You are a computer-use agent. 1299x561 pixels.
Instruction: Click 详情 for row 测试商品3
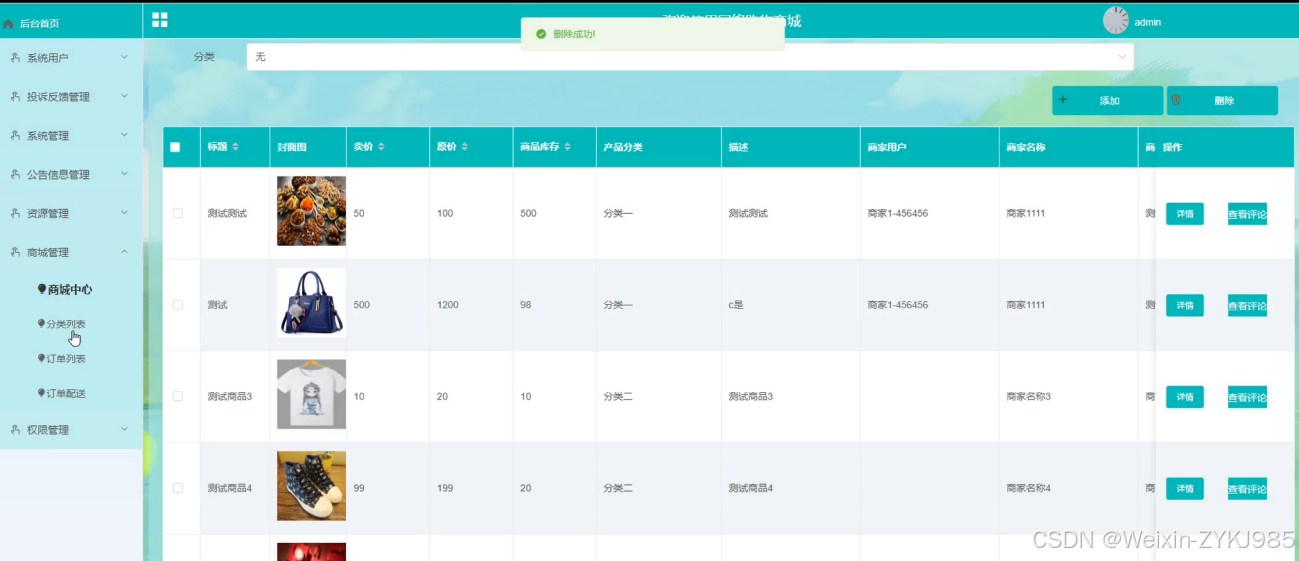1185,397
